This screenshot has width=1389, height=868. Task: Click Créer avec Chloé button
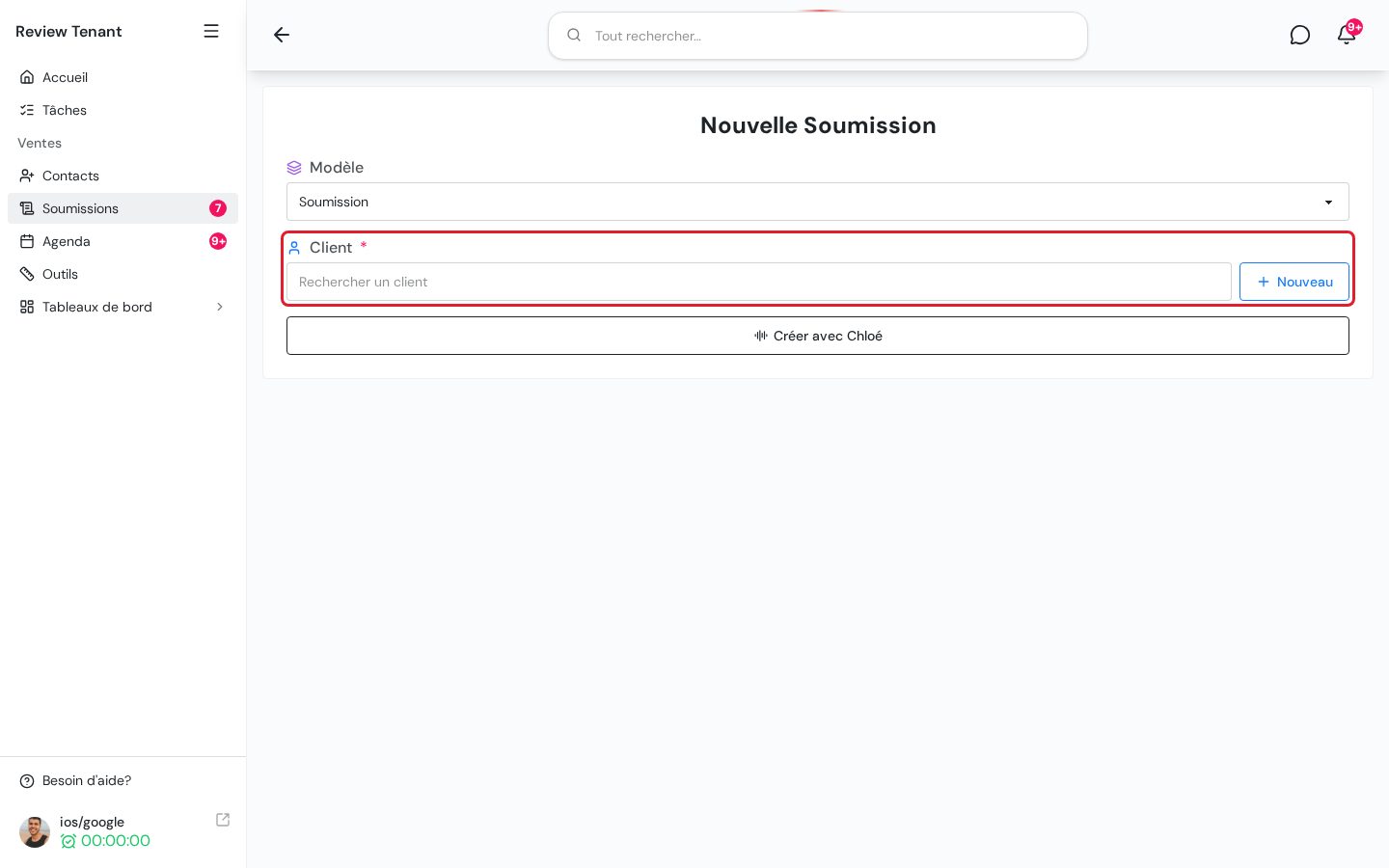click(818, 336)
